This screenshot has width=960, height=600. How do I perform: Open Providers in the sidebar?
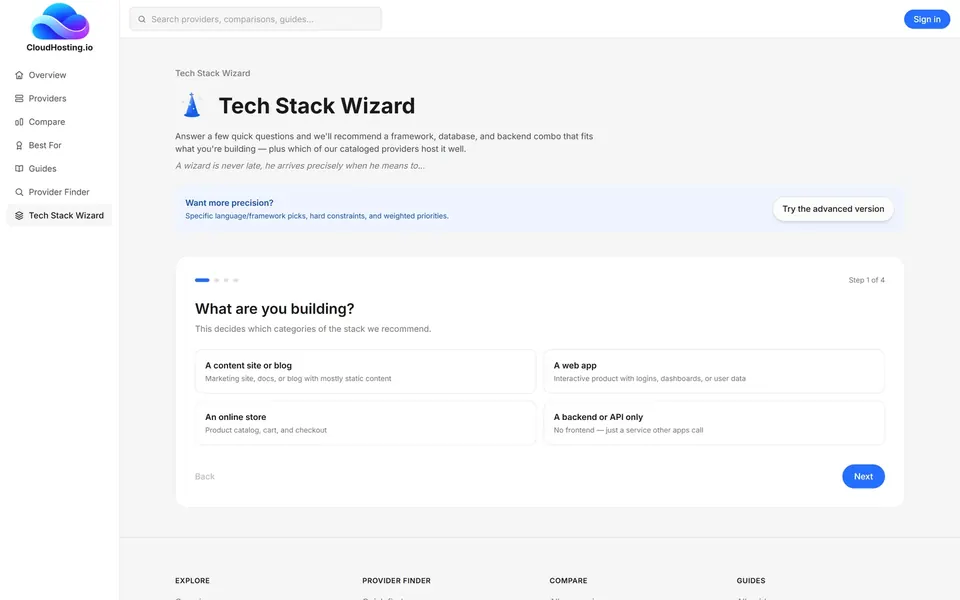(x=59, y=98)
